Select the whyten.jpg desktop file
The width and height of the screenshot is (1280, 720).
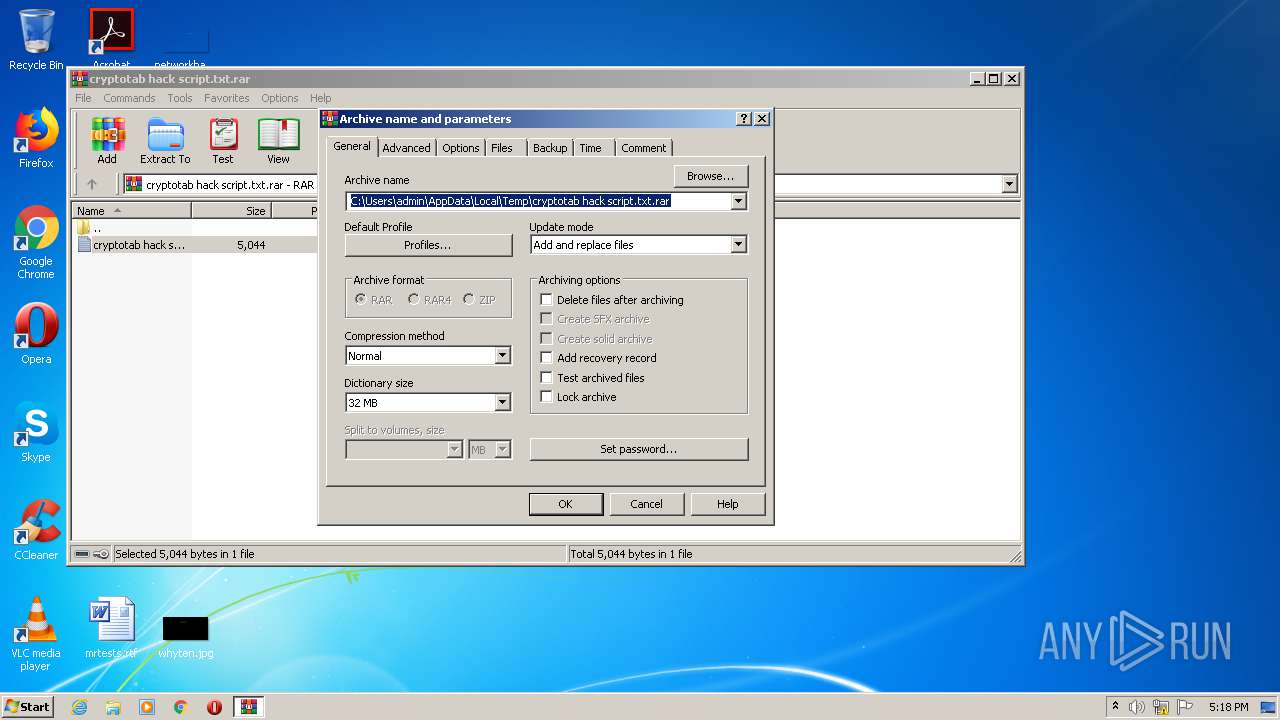186,636
